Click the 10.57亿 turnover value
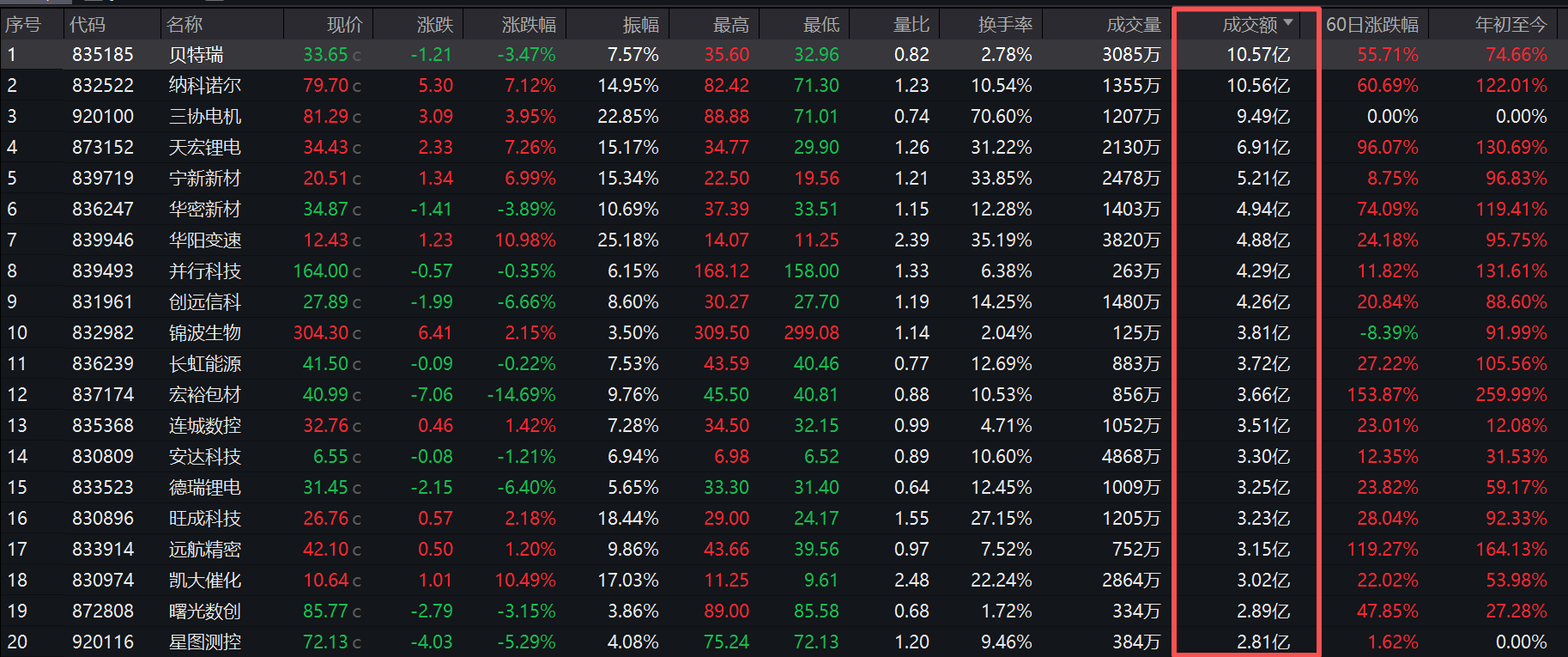Viewport: 1568px width, 657px height. tap(1258, 55)
